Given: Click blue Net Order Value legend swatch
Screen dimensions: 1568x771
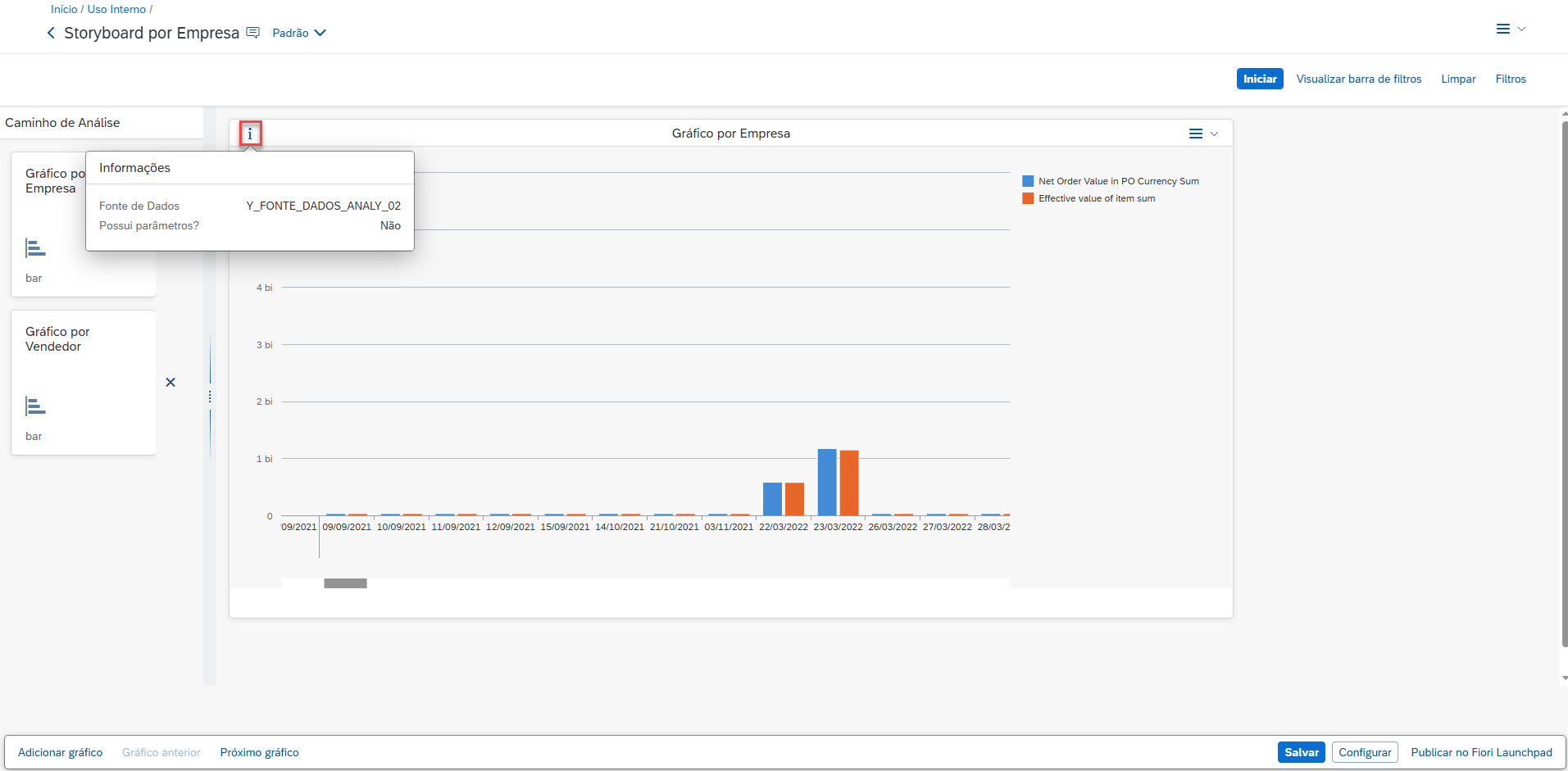Looking at the screenshot, I should (x=1028, y=181).
